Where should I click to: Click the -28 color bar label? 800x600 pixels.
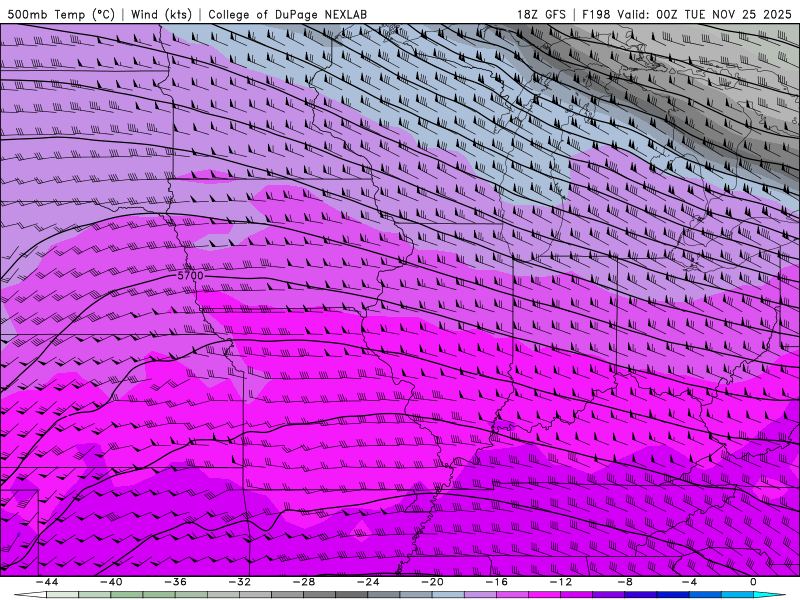pos(304,582)
